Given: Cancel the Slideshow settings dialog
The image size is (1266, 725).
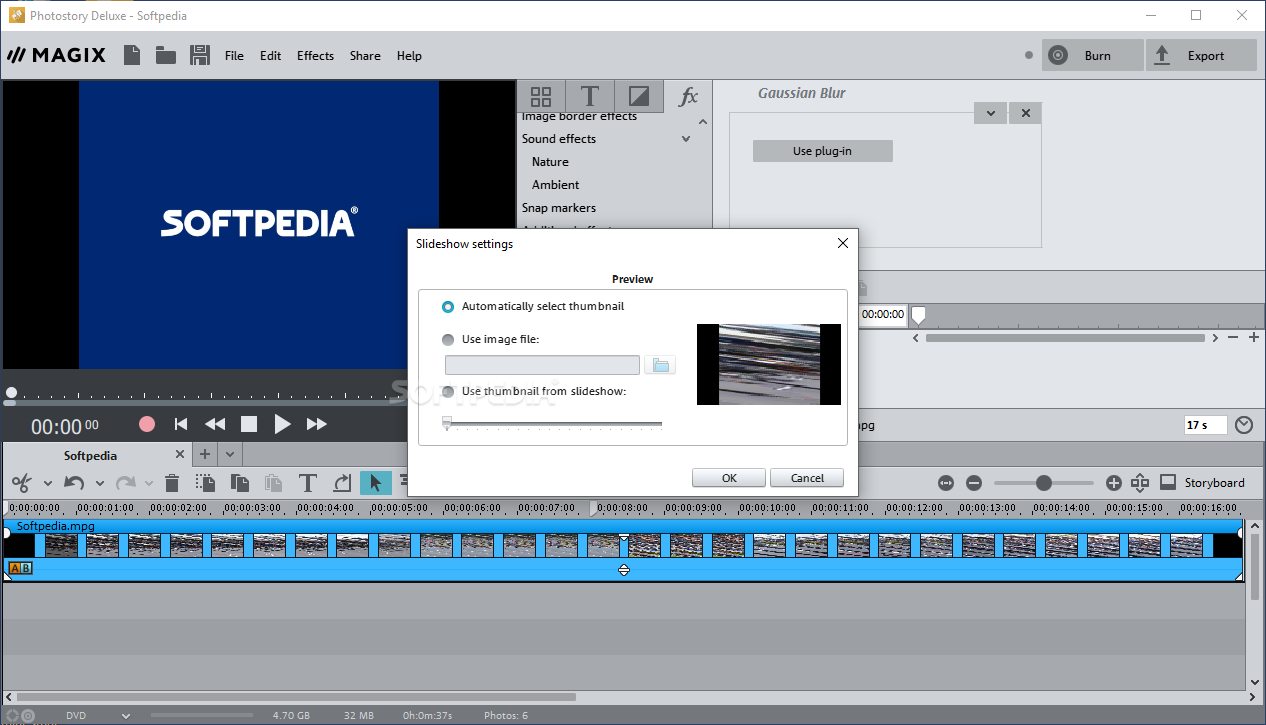Looking at the screenshot, I should (807, 478).
